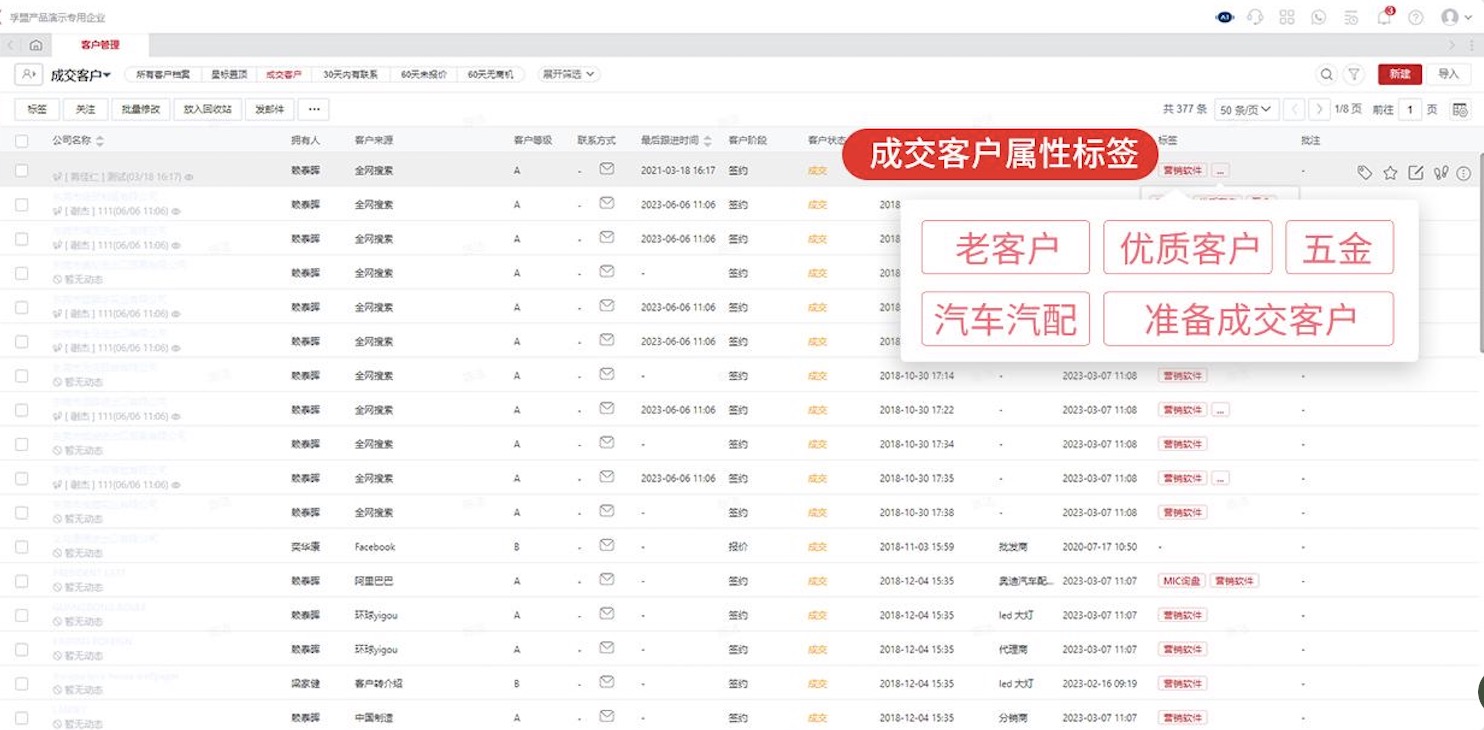This screenshot has height=730, width=1484.
Task: Click the column settings icon beside pagination
Action: (x=1460, y=108)
